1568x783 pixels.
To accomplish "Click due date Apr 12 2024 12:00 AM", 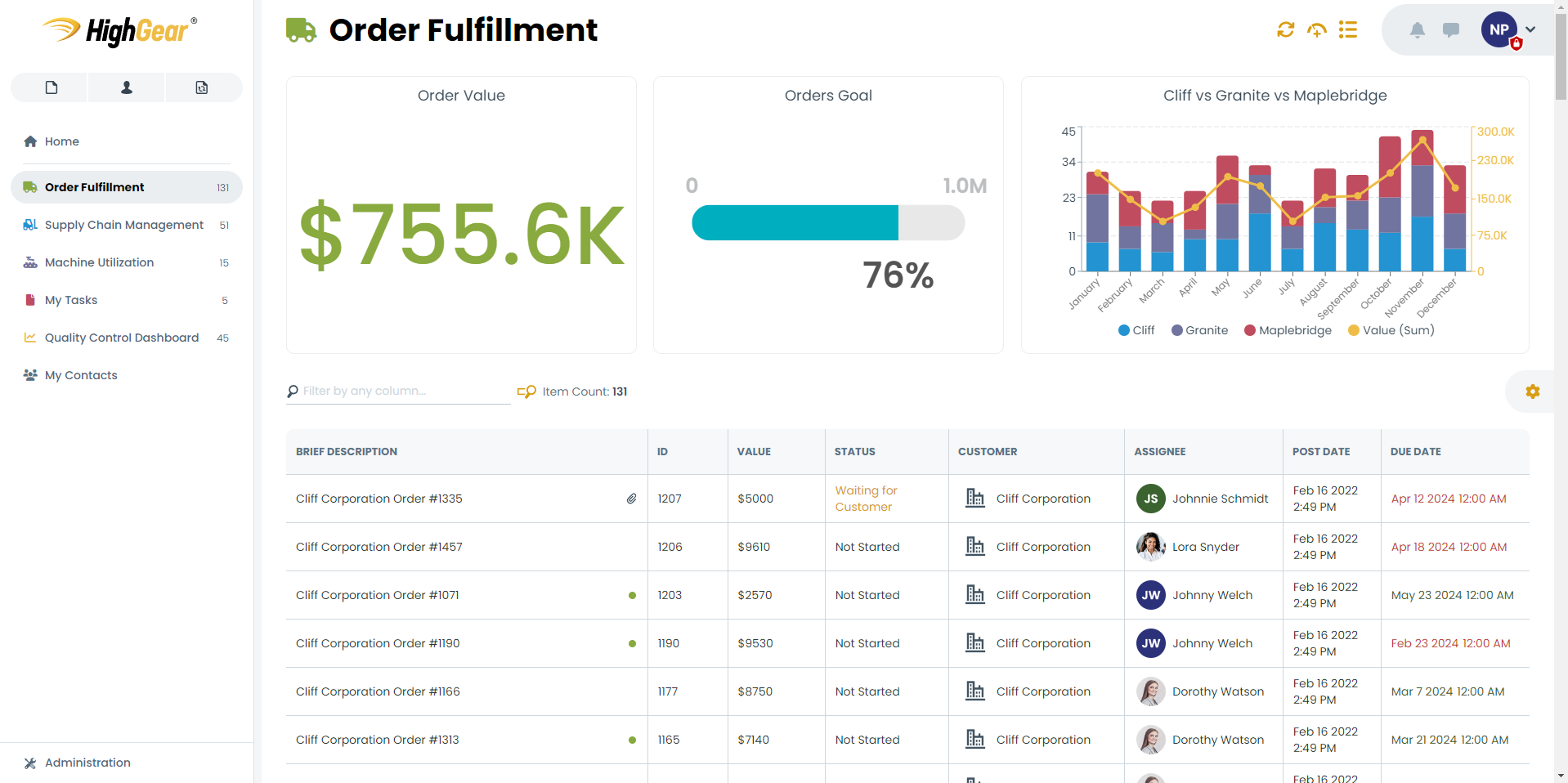I will tap(1448, 499).
